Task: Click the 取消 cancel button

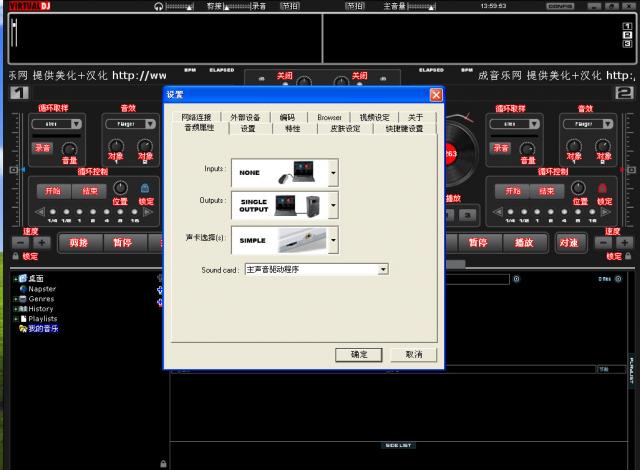Action: click(x=413, y=355)
